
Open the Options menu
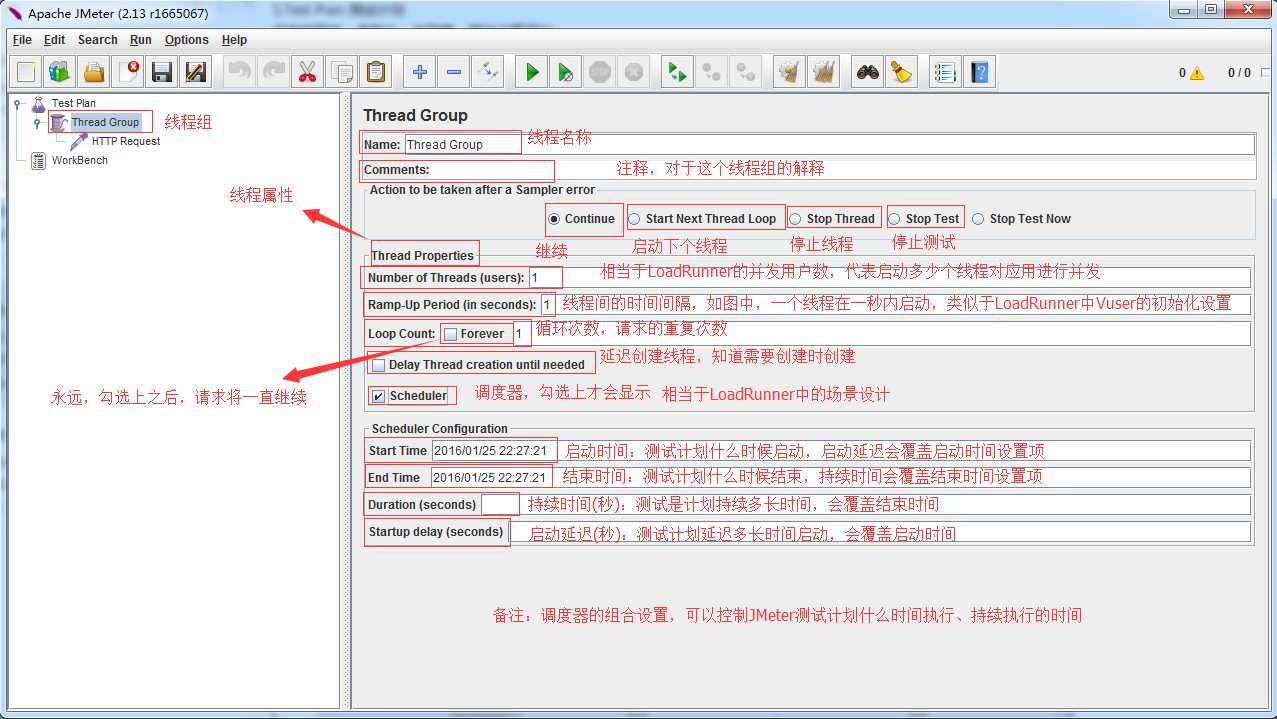[x=187, y=40]
